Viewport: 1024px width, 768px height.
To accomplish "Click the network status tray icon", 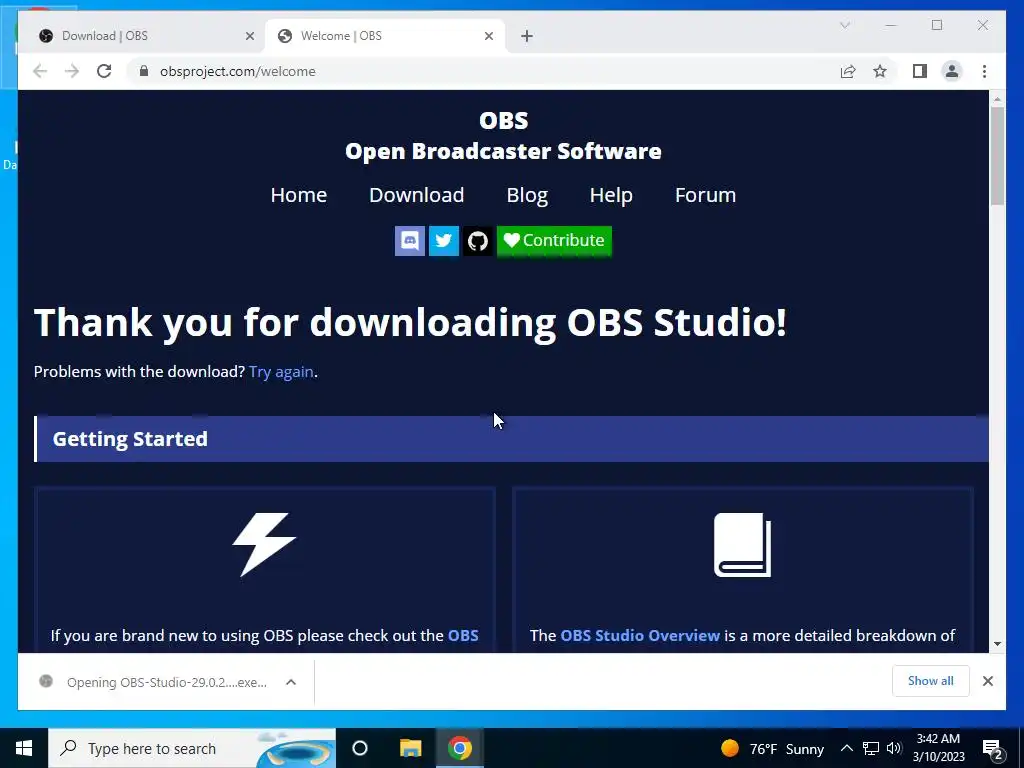I will click(x=871, y=748).
